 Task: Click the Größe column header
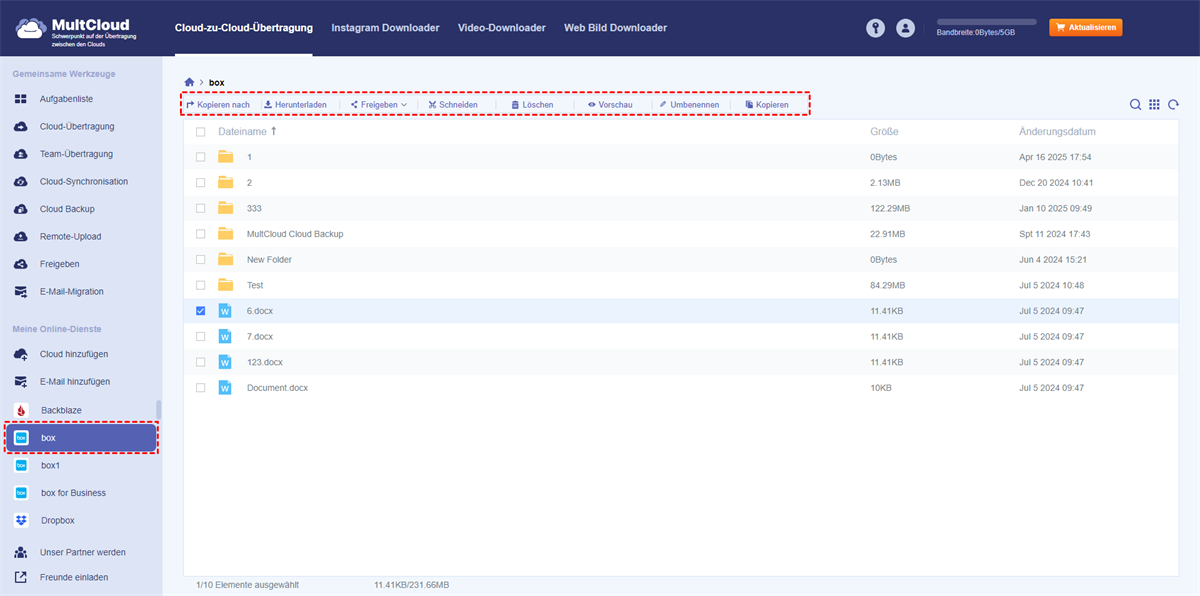884,132
